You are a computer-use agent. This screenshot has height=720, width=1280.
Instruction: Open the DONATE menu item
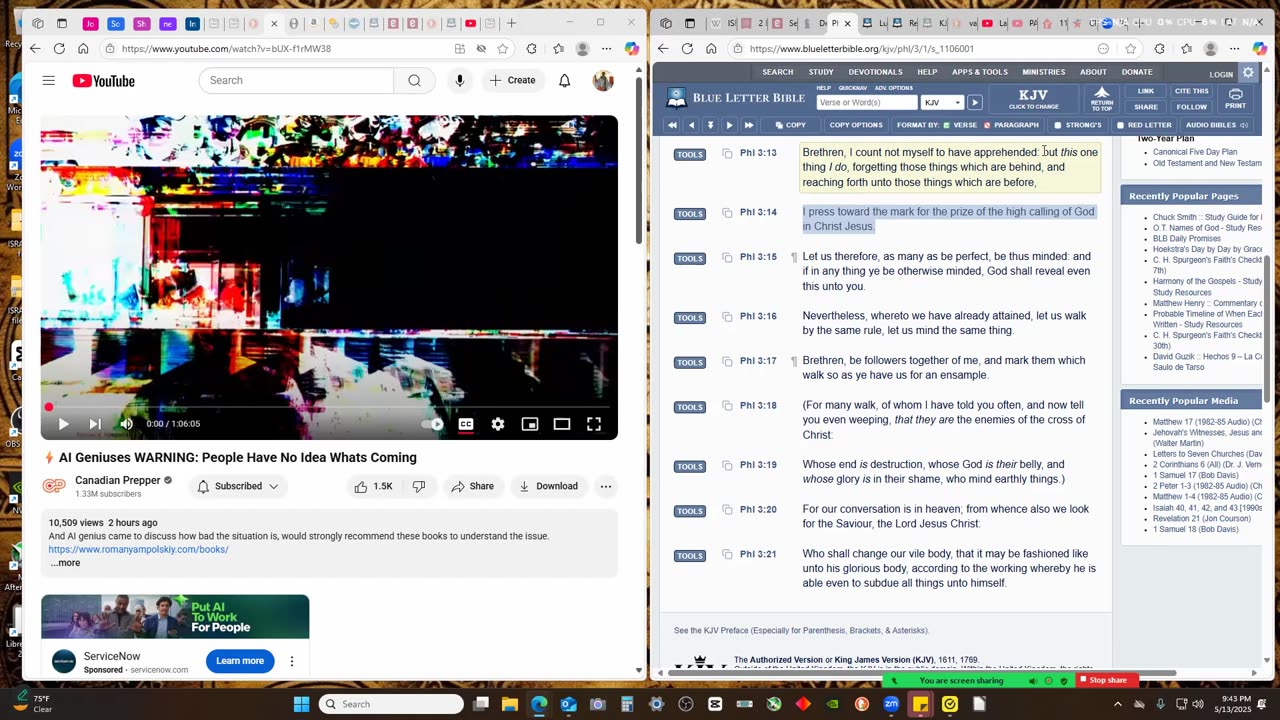1137,72
